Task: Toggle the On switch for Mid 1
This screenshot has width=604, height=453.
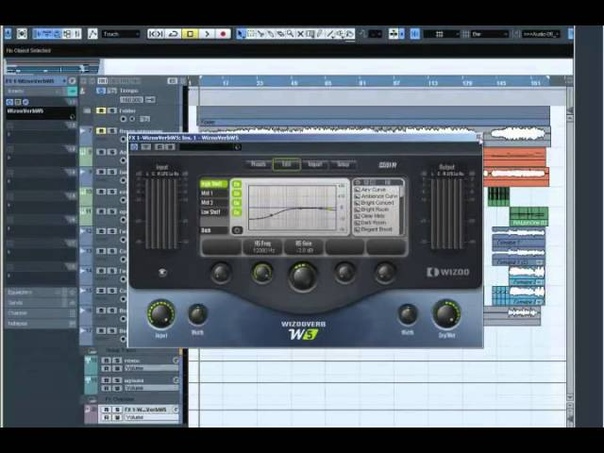Action: [x=237, y=193]
